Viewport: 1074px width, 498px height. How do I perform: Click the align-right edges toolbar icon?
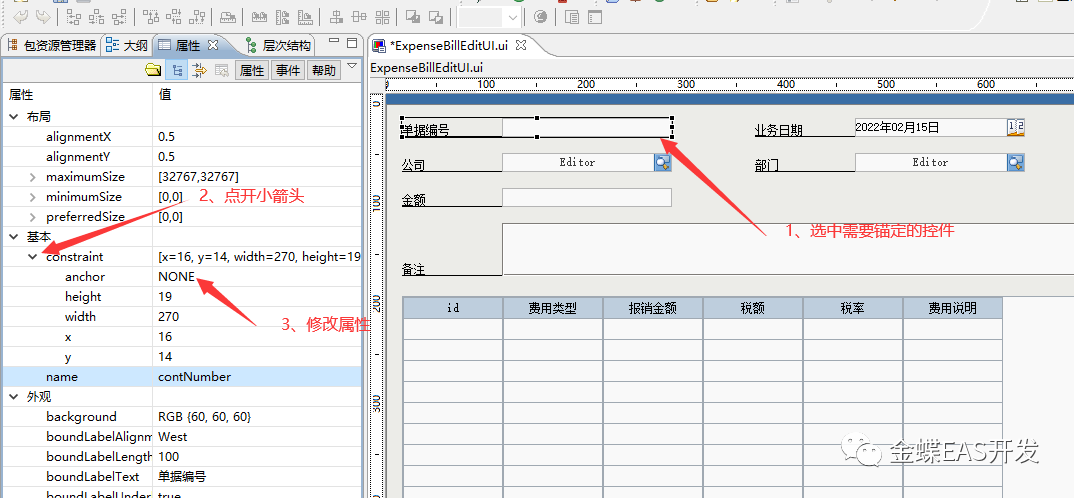[x=119, y=17]
